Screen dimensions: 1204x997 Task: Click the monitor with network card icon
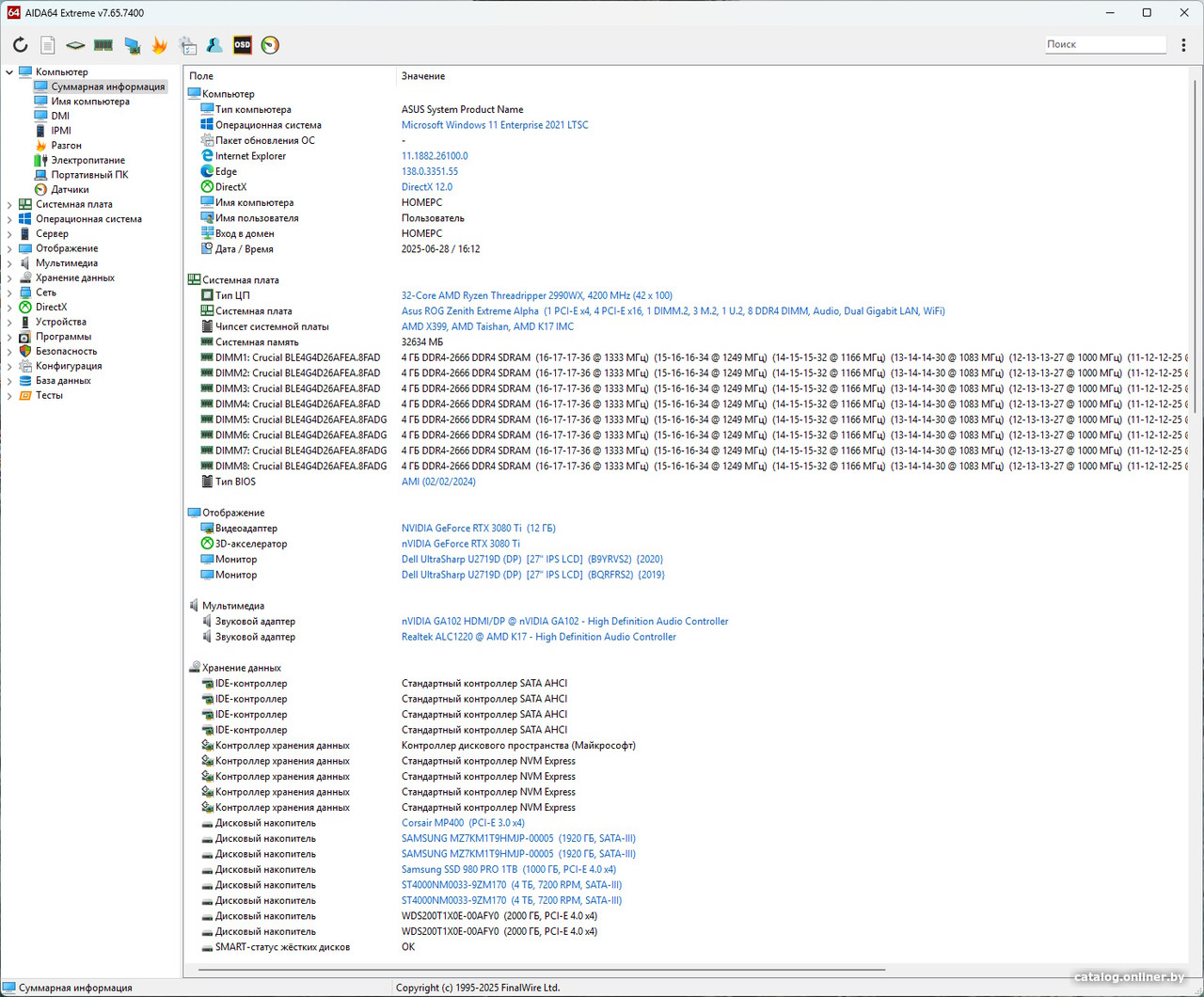click(x=132, y=45)
